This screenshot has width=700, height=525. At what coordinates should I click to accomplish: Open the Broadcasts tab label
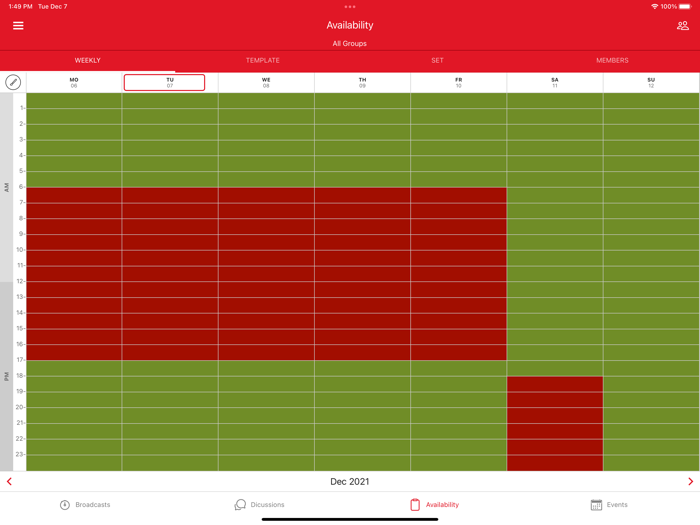pos(92,504)
